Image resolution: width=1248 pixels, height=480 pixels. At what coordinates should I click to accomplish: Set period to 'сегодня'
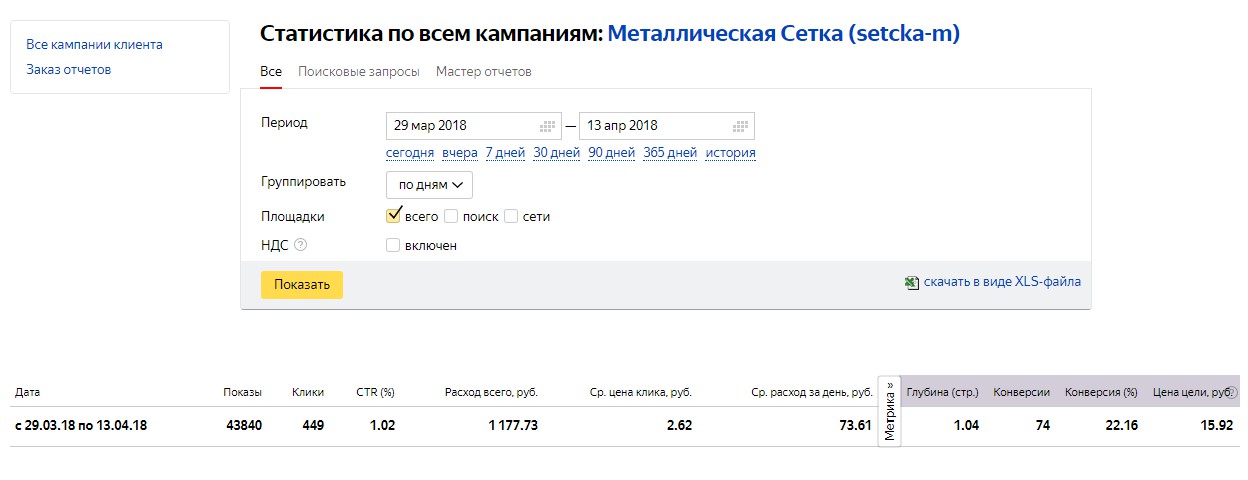(410, 153)
